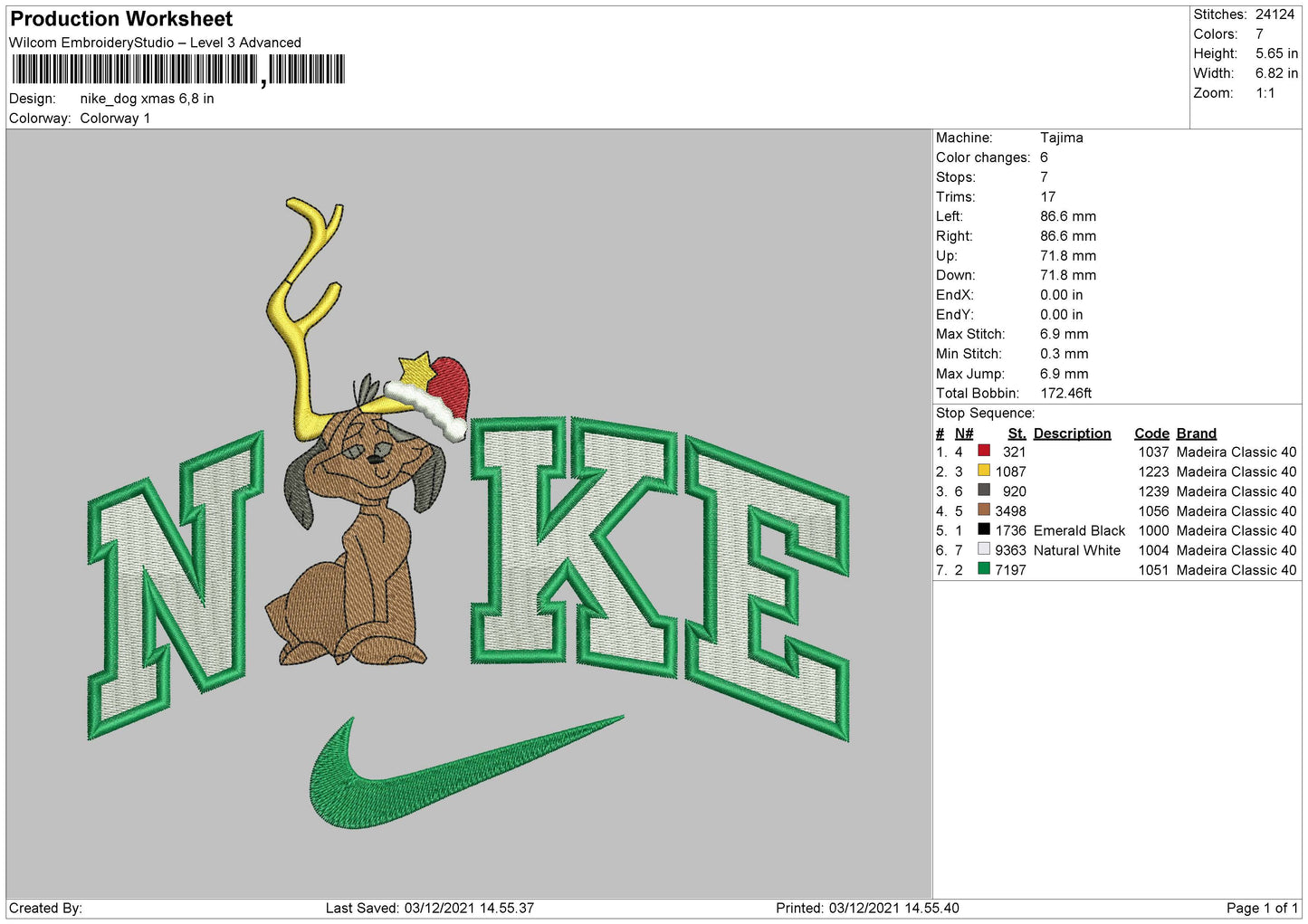Click the 'Down:' value 71.8 mm
Screen dimensions: 1308x924
1068,275
